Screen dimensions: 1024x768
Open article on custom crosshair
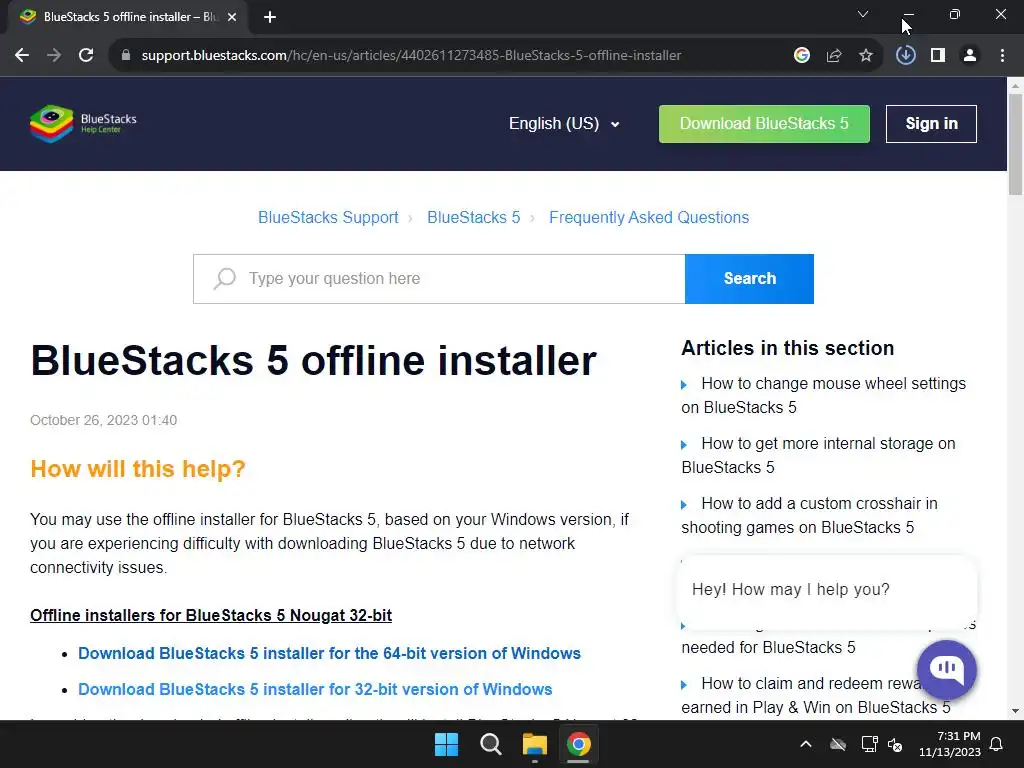point(810,515)
